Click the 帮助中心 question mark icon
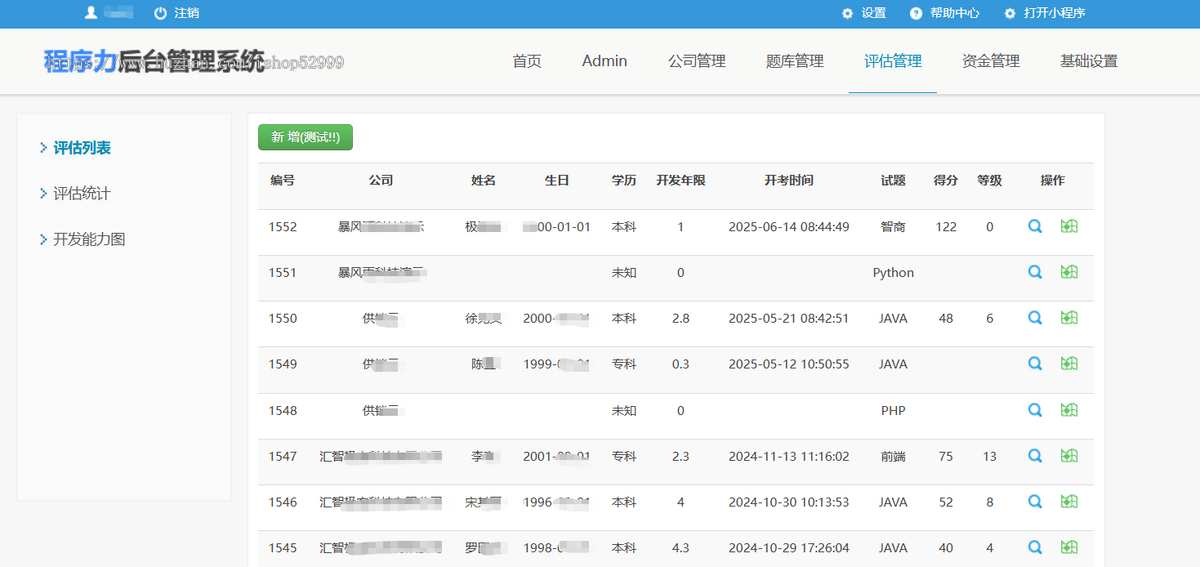1200x567 pixels. [x=916, y=13]
